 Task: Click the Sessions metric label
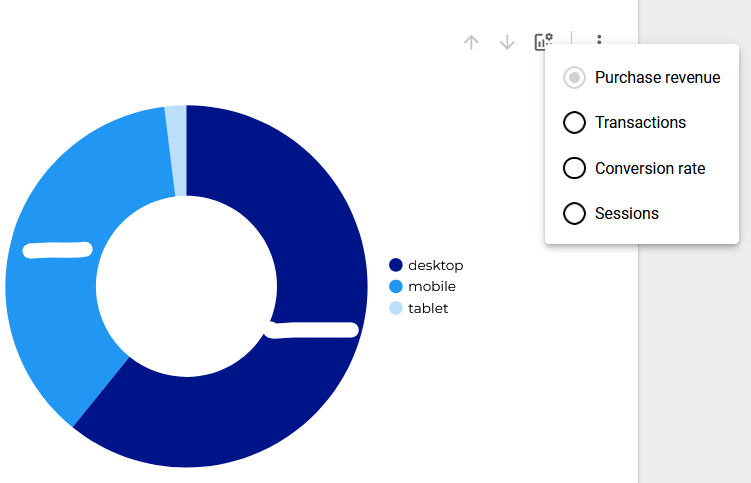pyautogui.click(x=626, y=214)
